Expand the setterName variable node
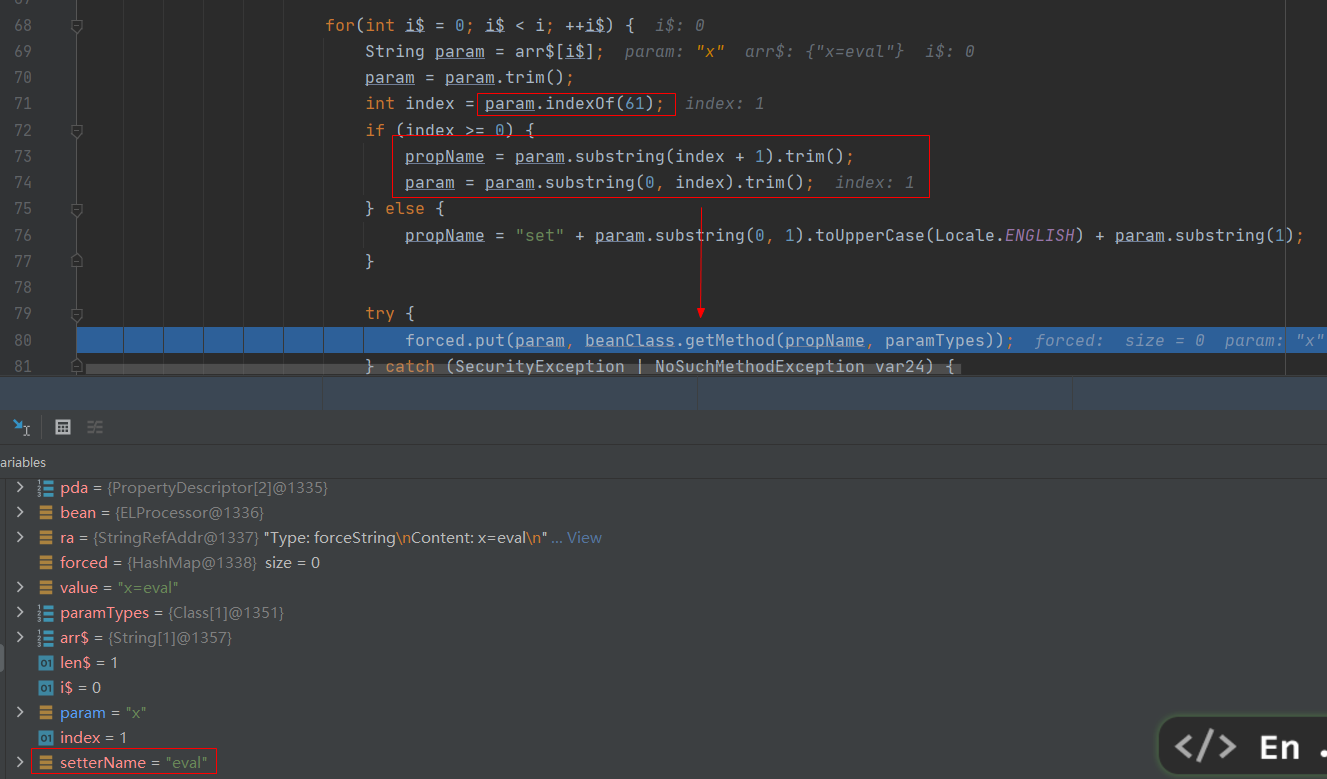 coord(19,763)
